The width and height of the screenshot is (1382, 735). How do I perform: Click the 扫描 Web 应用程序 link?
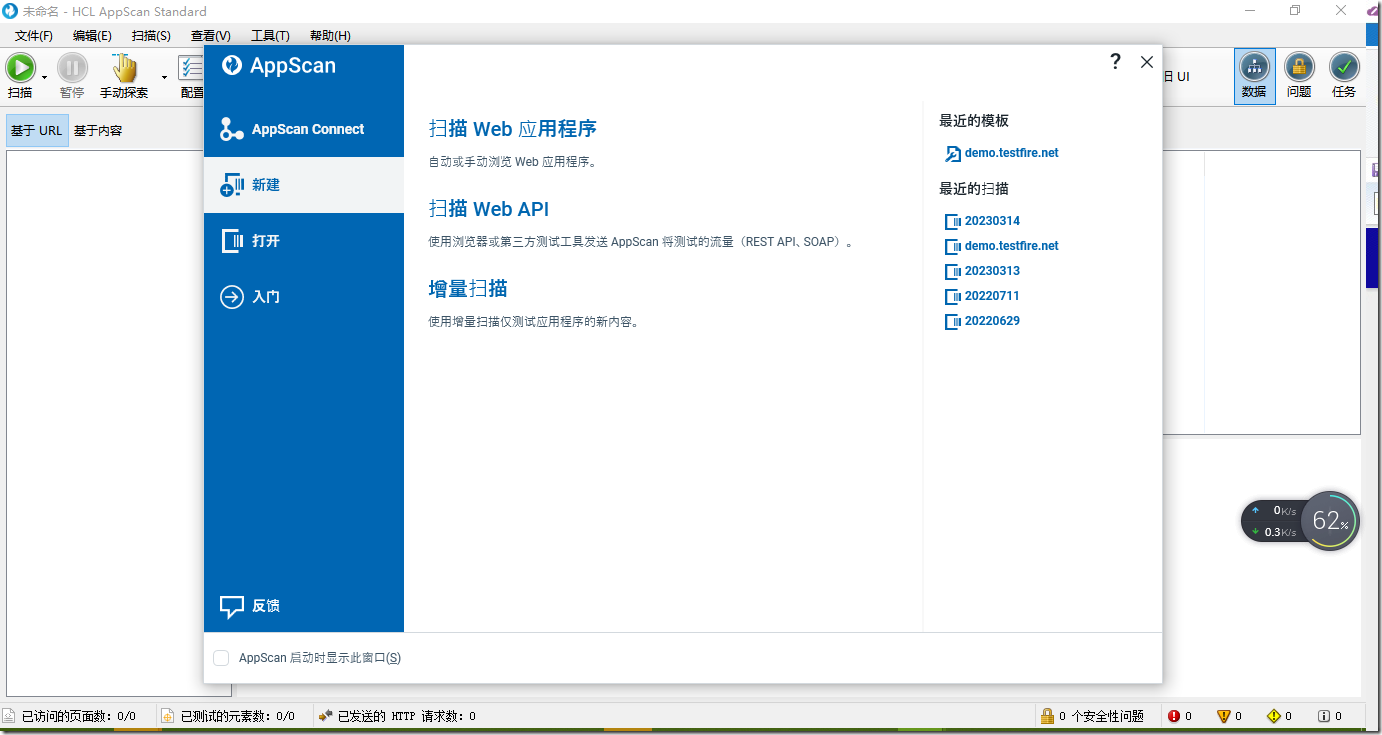tap(513, 129)
